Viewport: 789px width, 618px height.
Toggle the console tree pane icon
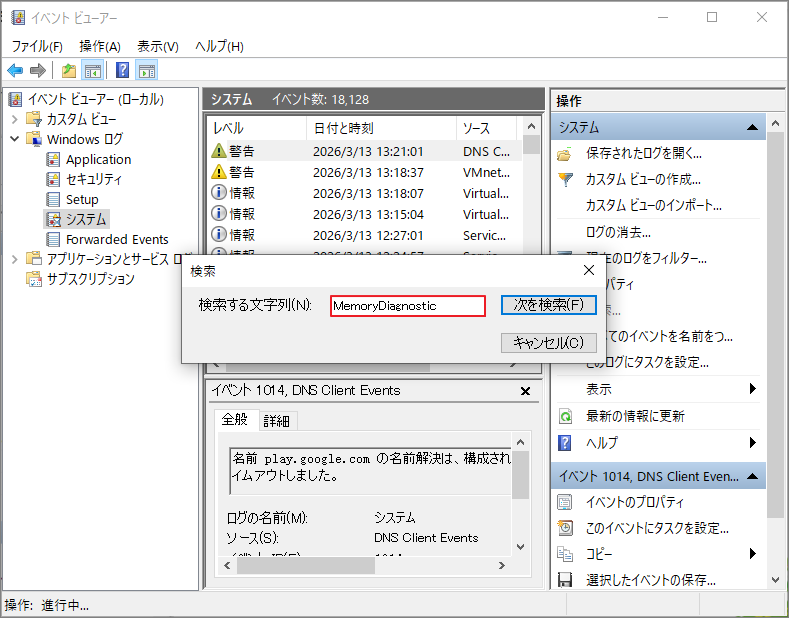pos(93,70)
